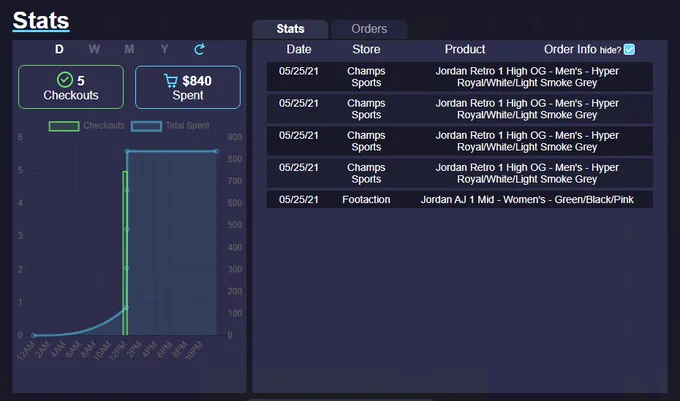Toggle the Total Spent legend blue swatch
This screenshot has width=680, height=401.
point(146,126)
